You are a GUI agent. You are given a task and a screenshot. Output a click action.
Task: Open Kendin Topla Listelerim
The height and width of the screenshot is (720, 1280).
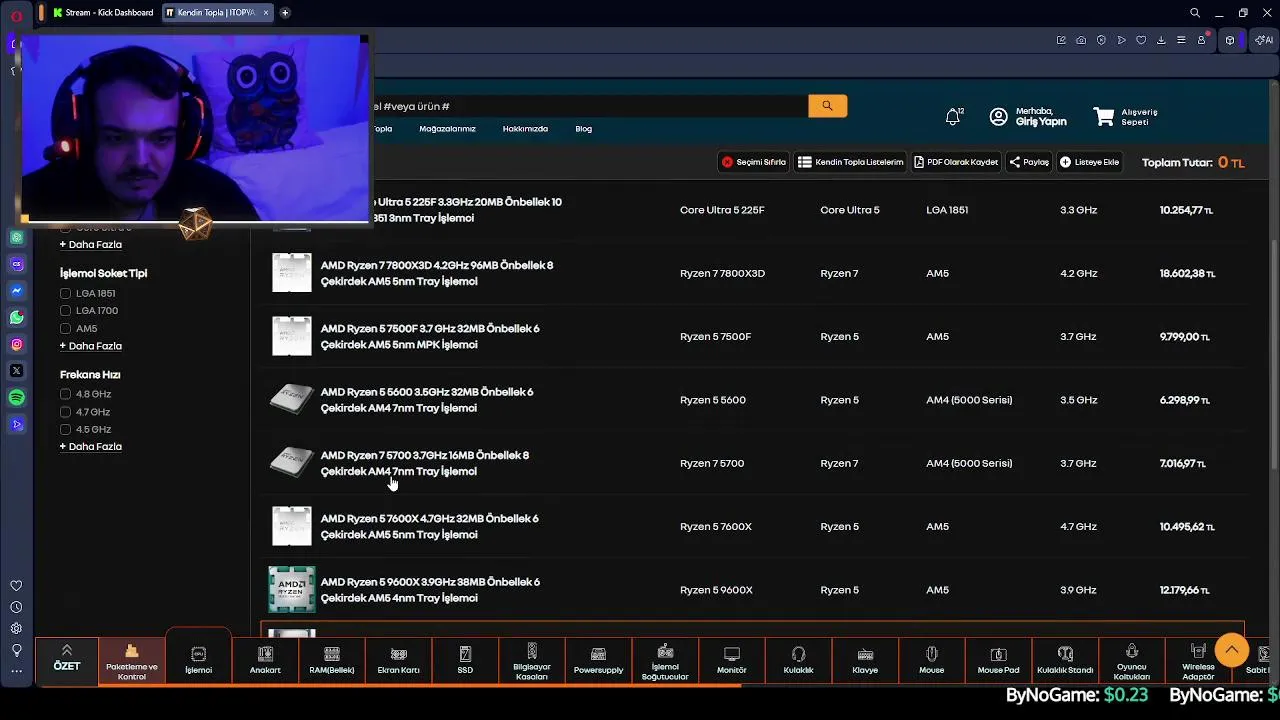click(x=851, y=162)
